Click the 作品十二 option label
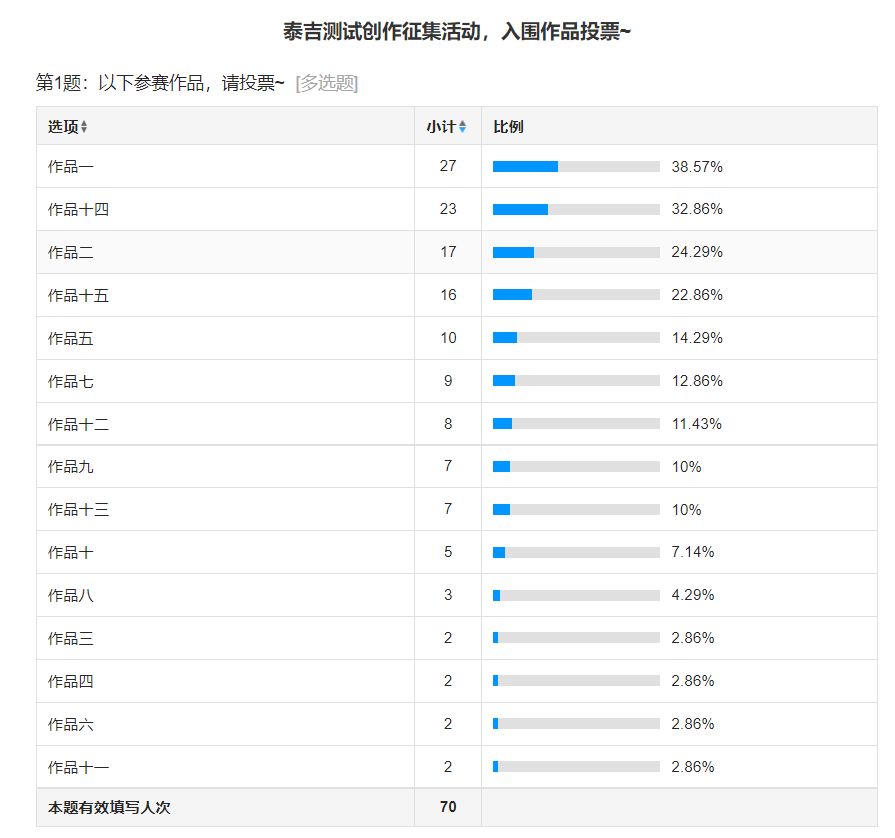Screen dimensions: 895x838 (78, 425)
